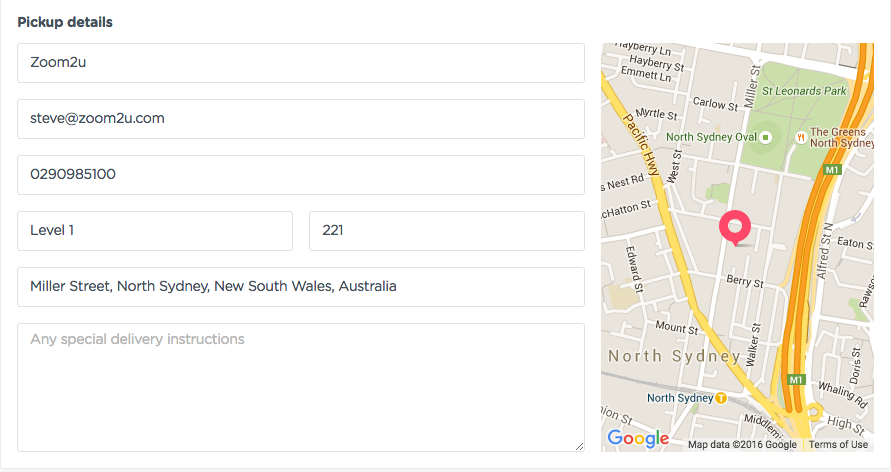Click the special delivery instructions text area

(x=301, y=387)
